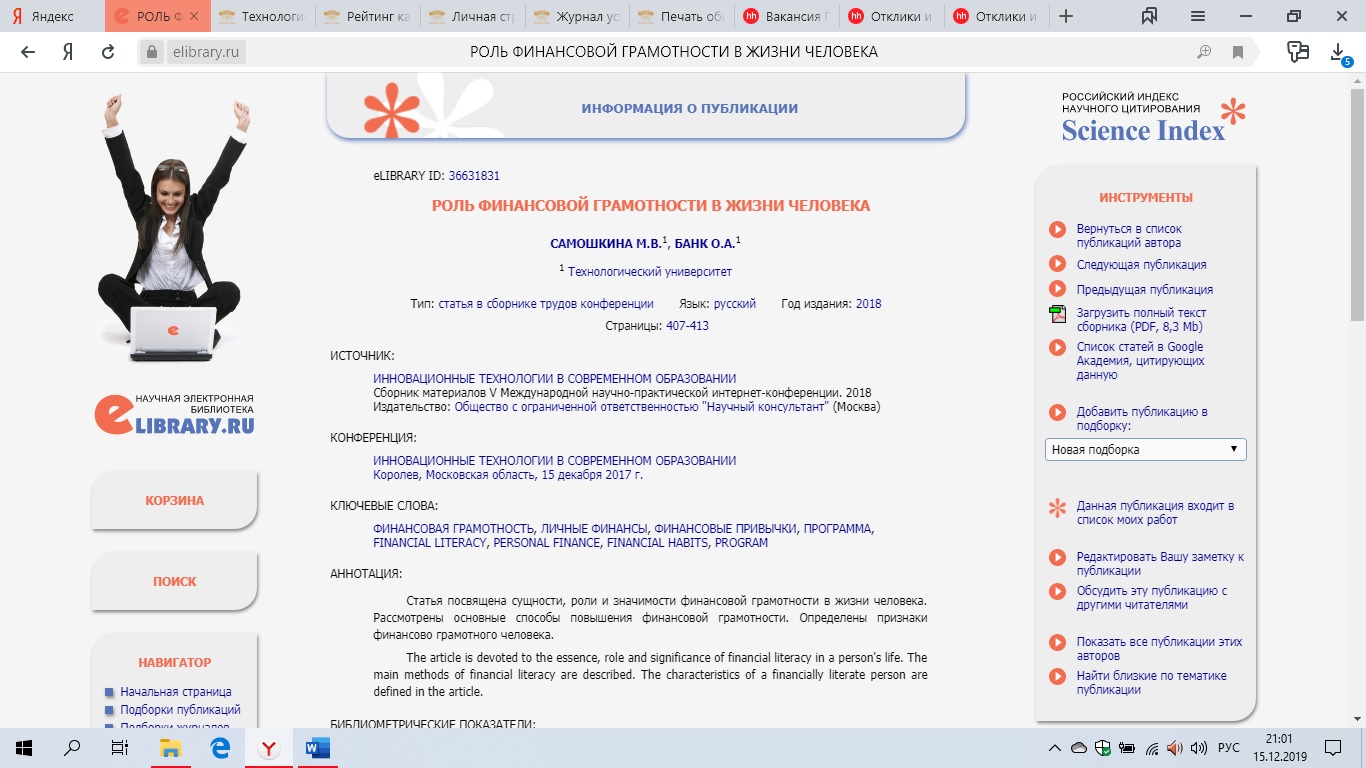Open the bookmarks panel icon in title bar
The height and width of the screenshot is (768, 1366).
(x=1148, y=16)
